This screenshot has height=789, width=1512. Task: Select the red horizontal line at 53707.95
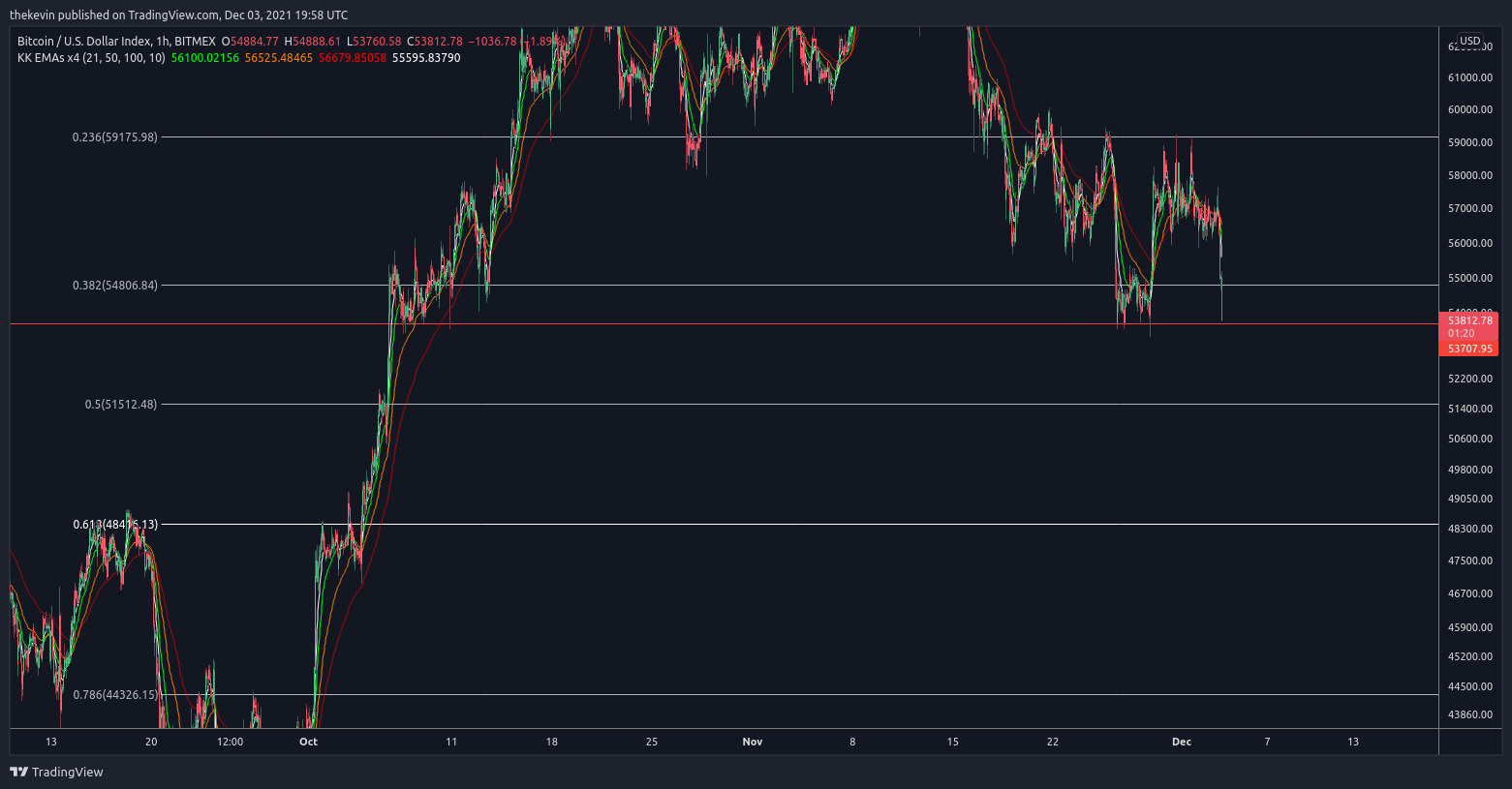[724, 324]
